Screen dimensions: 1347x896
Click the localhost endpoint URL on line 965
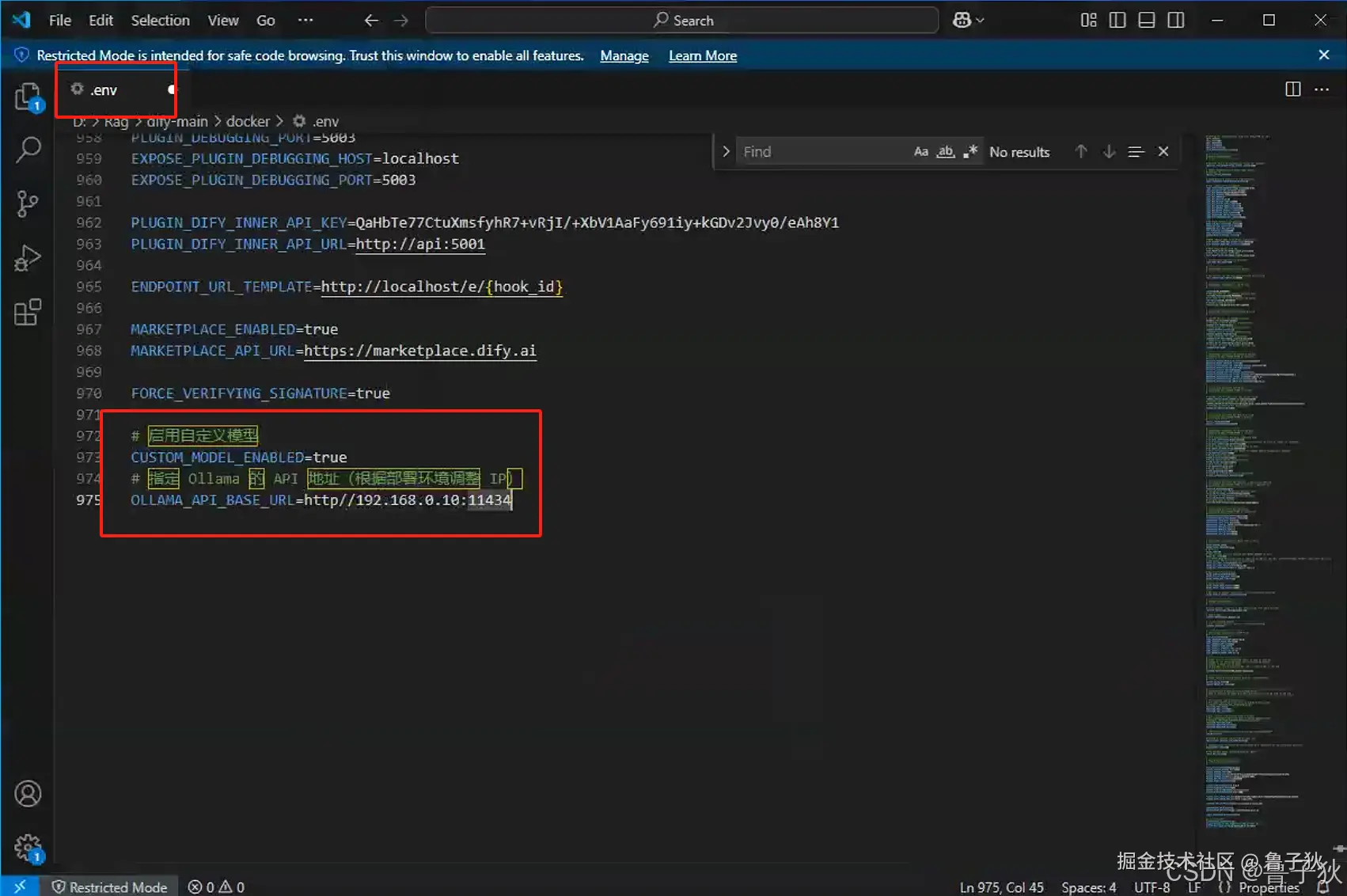[442, 287]
